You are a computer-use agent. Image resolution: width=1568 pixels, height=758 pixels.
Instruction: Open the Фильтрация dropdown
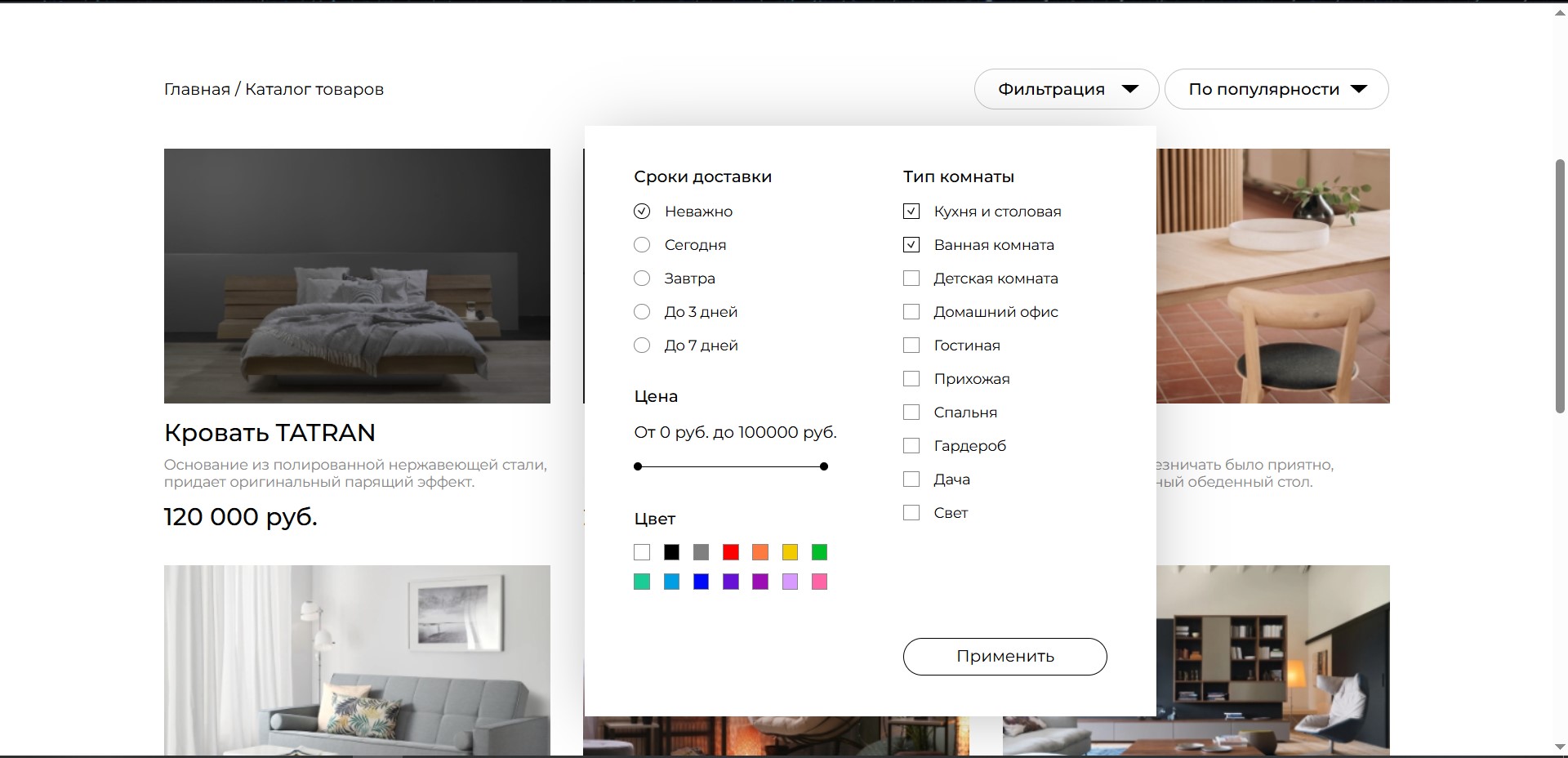pos(1067,89)
